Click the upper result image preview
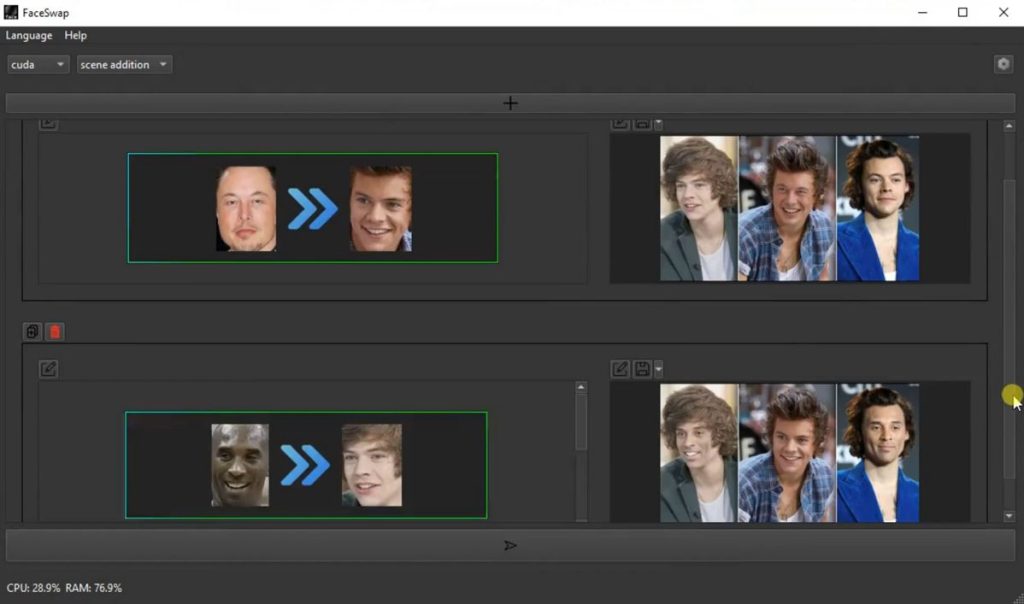Screen dimensions: 1024x604 789,208
